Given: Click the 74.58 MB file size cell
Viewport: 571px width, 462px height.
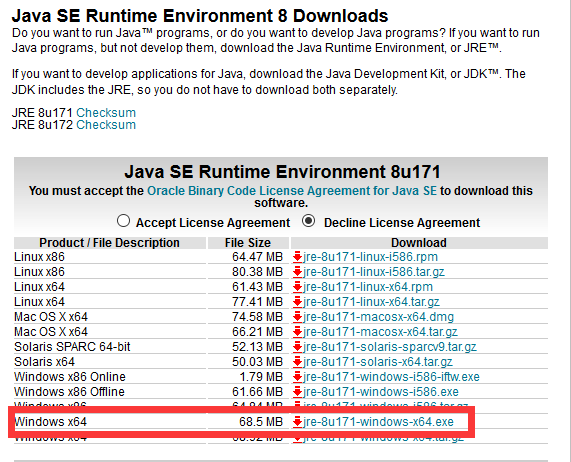Looking at the screenshot, I should (x=257, y=317).
